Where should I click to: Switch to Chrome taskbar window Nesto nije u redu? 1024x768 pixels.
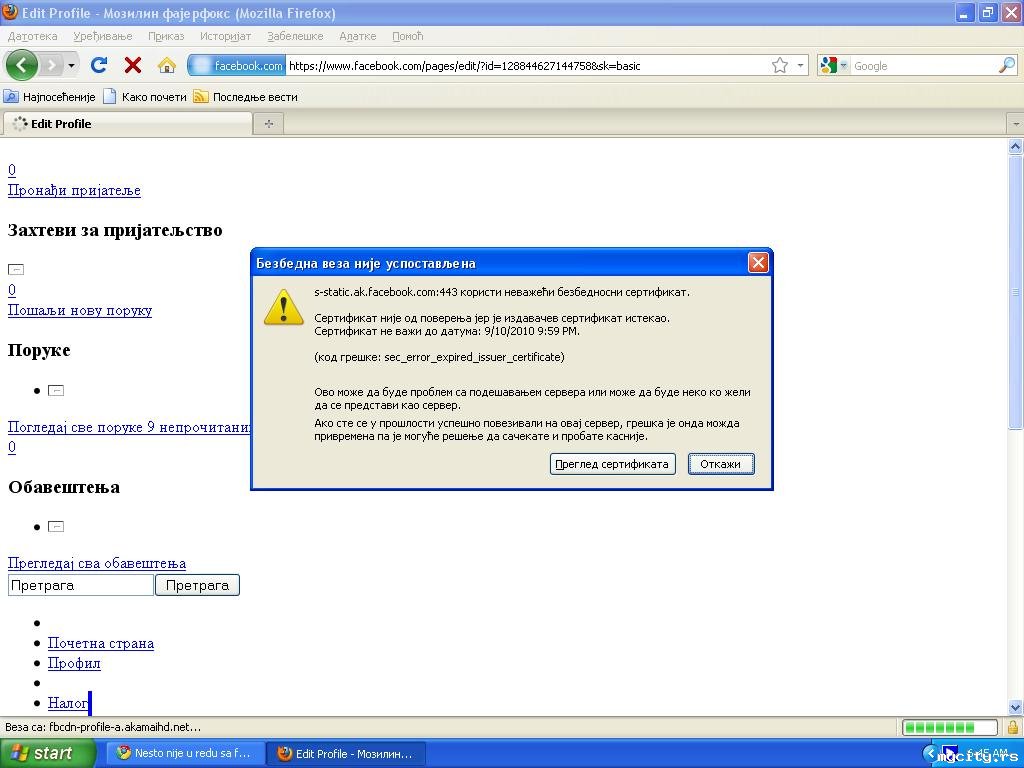(185, 753)
